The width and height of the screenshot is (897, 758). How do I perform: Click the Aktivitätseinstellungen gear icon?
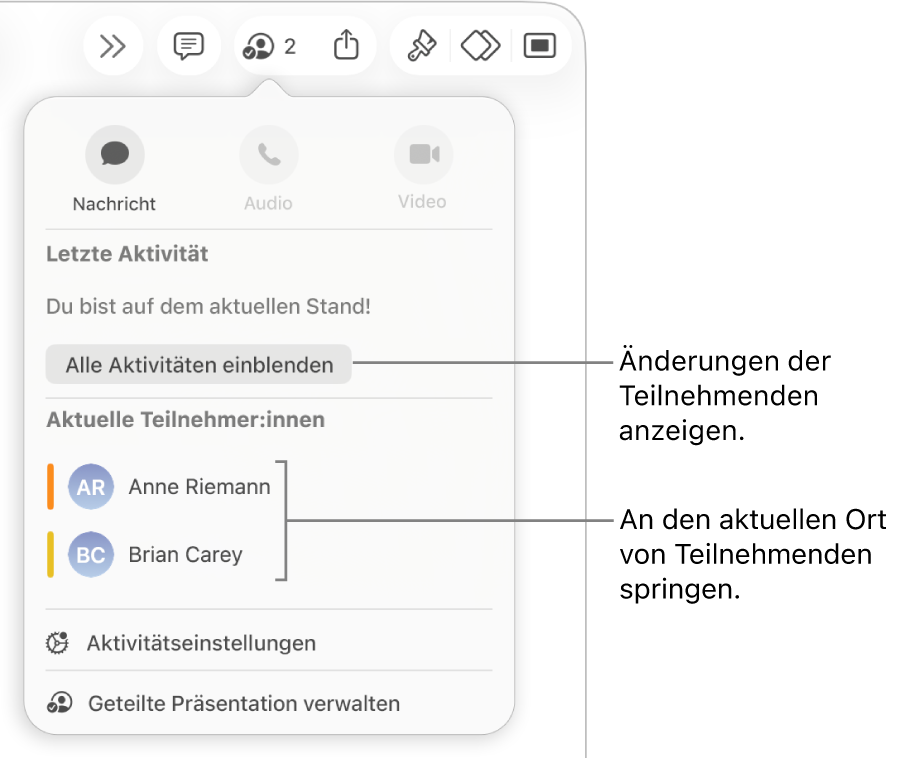point(58,643)
